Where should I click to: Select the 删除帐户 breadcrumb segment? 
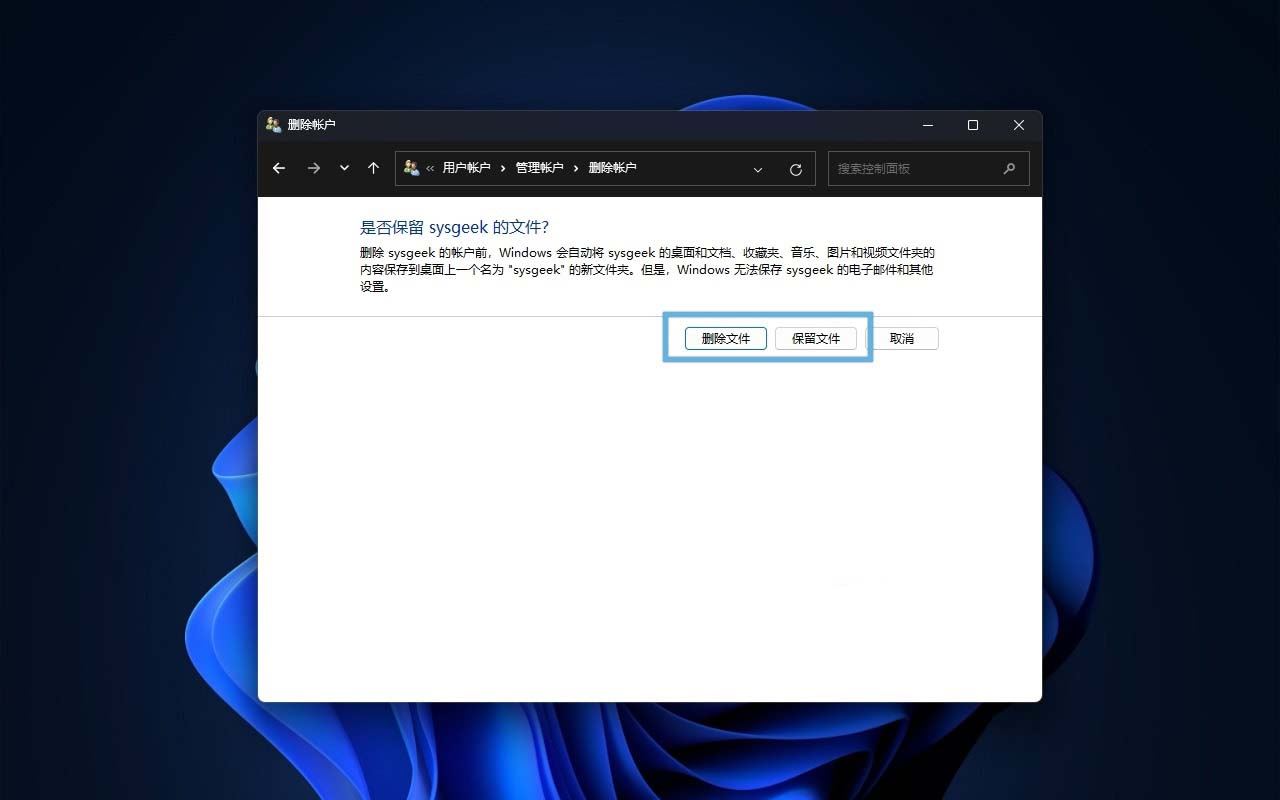[612, 168]
